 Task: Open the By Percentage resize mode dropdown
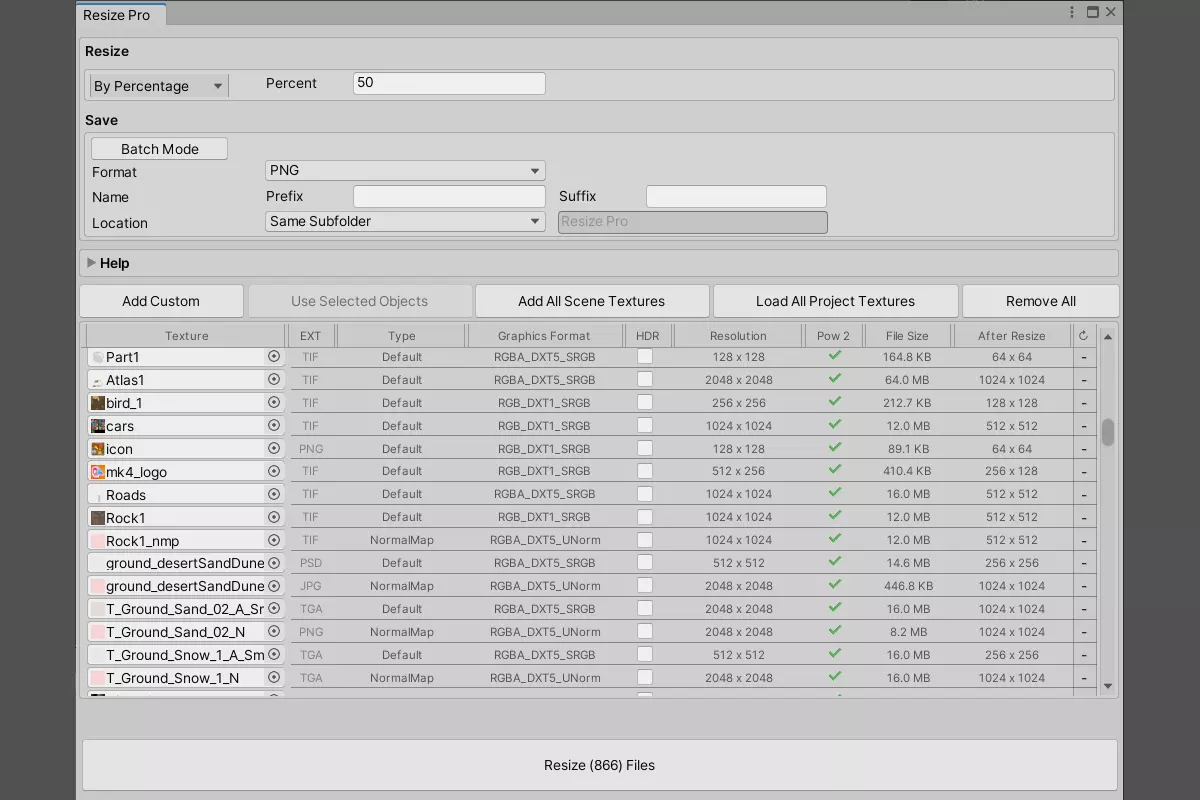pos(158,86)
